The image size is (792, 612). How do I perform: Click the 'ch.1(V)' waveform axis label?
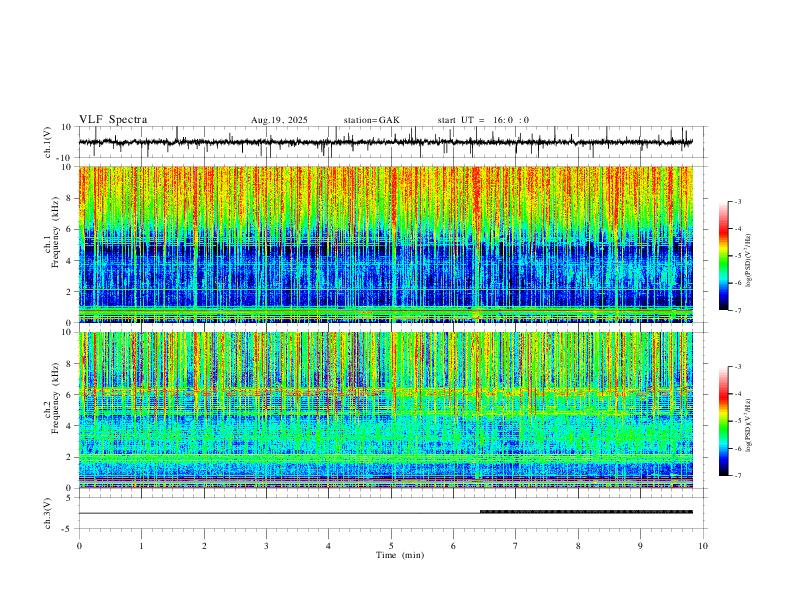(48, 142)
